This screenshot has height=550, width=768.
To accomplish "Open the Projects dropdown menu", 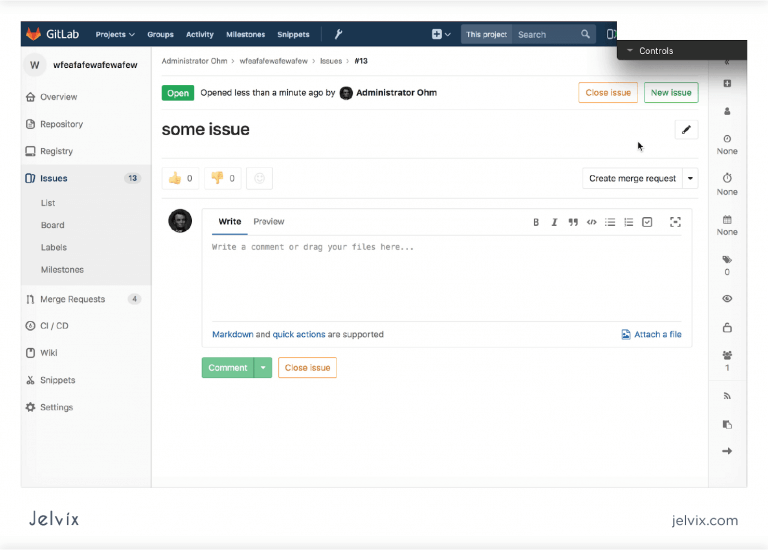I will (115, 34).
